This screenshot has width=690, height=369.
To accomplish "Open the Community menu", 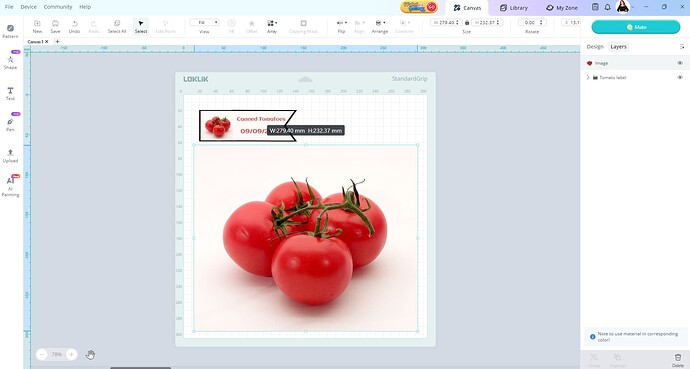I will (58, 7).
